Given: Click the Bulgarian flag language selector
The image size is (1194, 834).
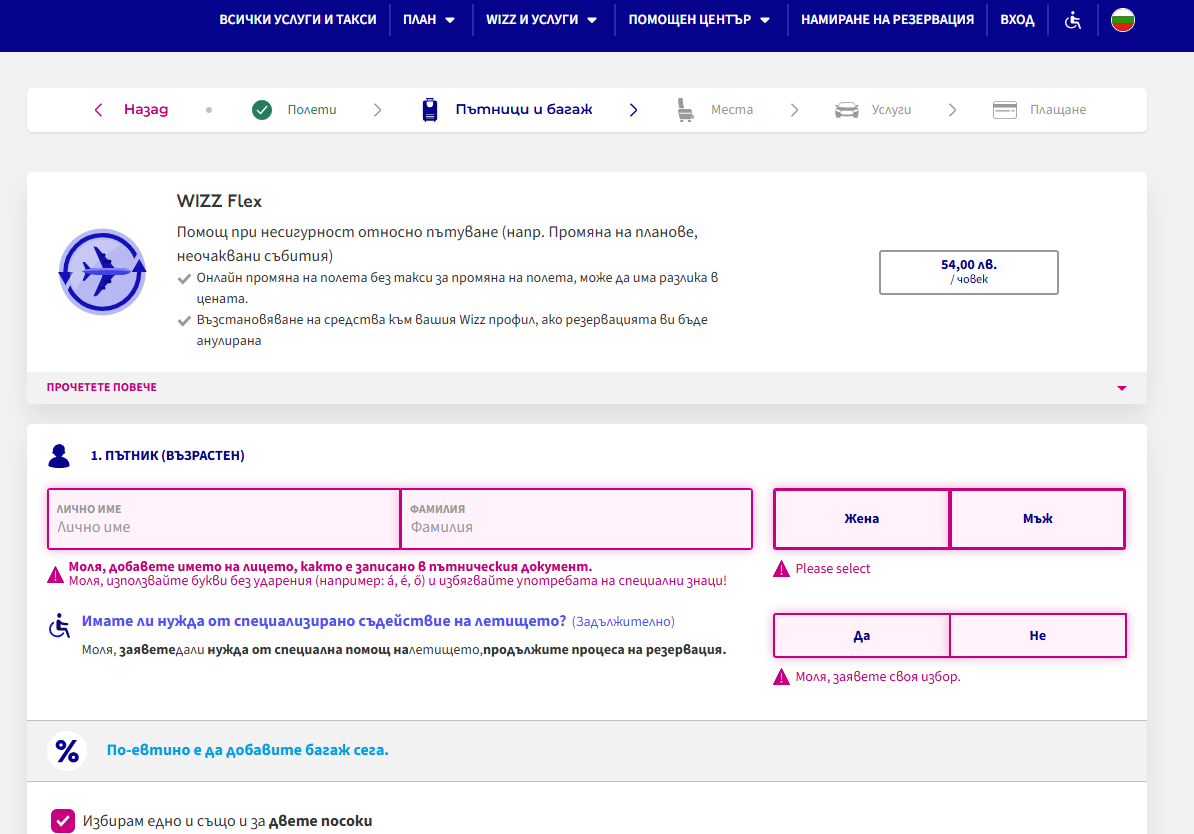Looking at the screenshot, I should click(1122, 20).
